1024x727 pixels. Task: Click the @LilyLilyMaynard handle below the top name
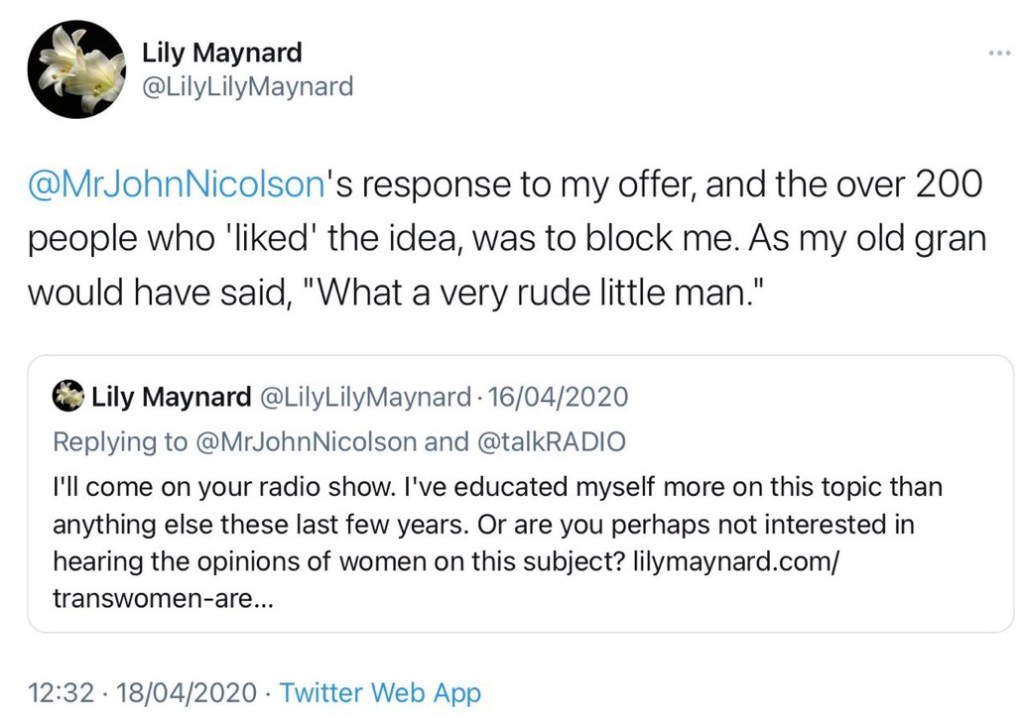coord(248,87)
